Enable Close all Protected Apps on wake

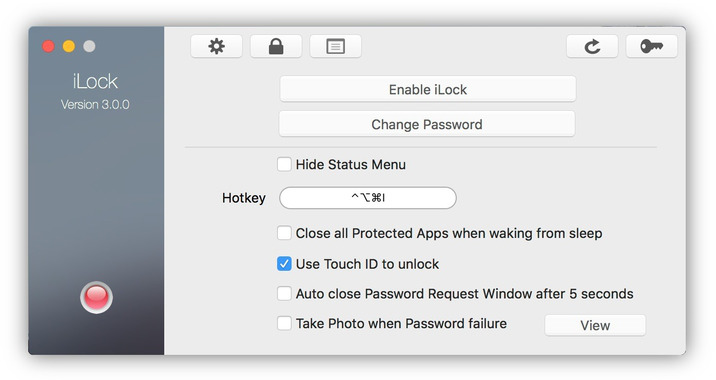pyautogui.click(x=284, y=233)
